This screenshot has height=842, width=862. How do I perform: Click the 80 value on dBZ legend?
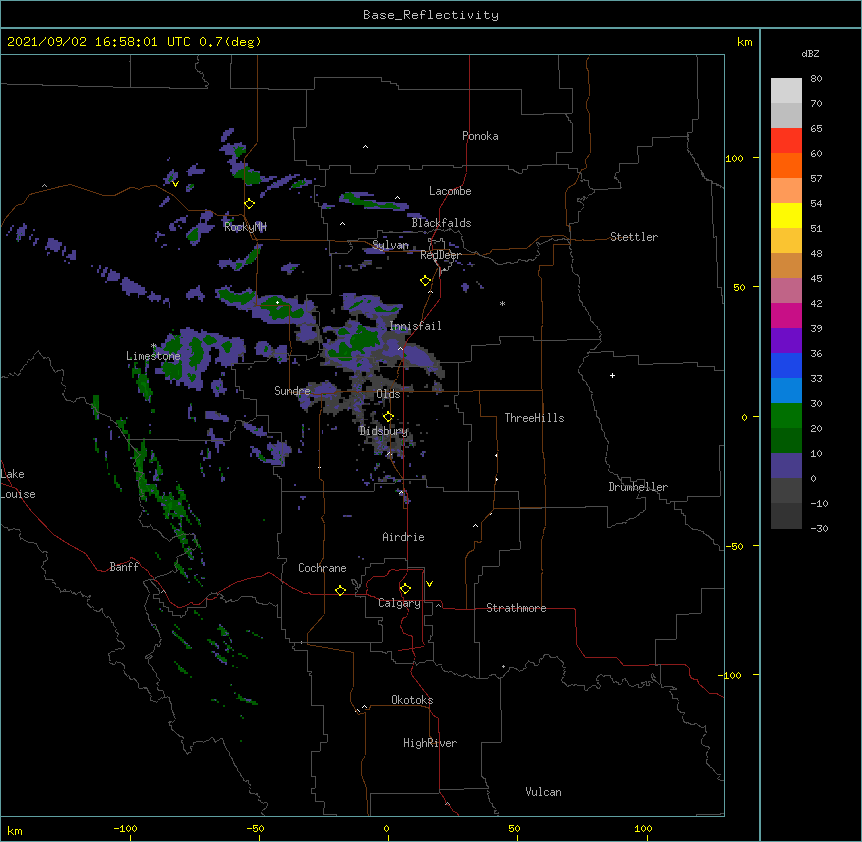[816, 79]
